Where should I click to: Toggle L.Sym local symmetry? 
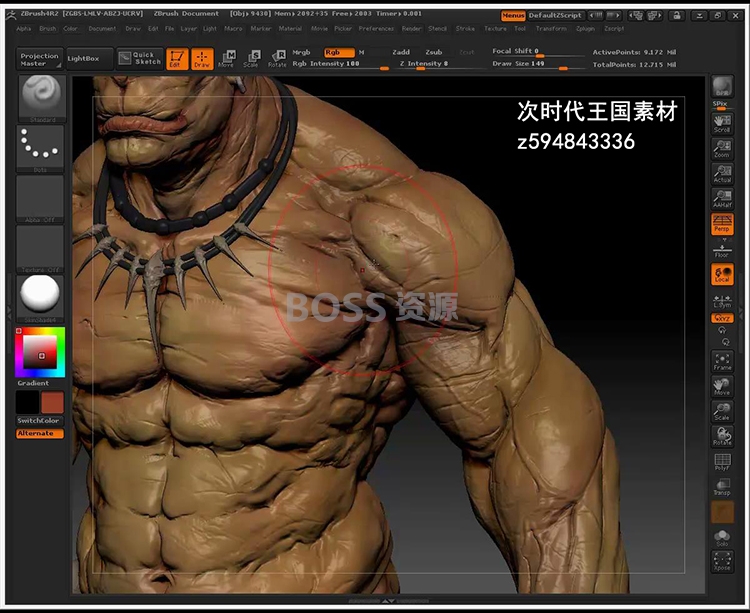pyautogui.click(x=722, y=301)
